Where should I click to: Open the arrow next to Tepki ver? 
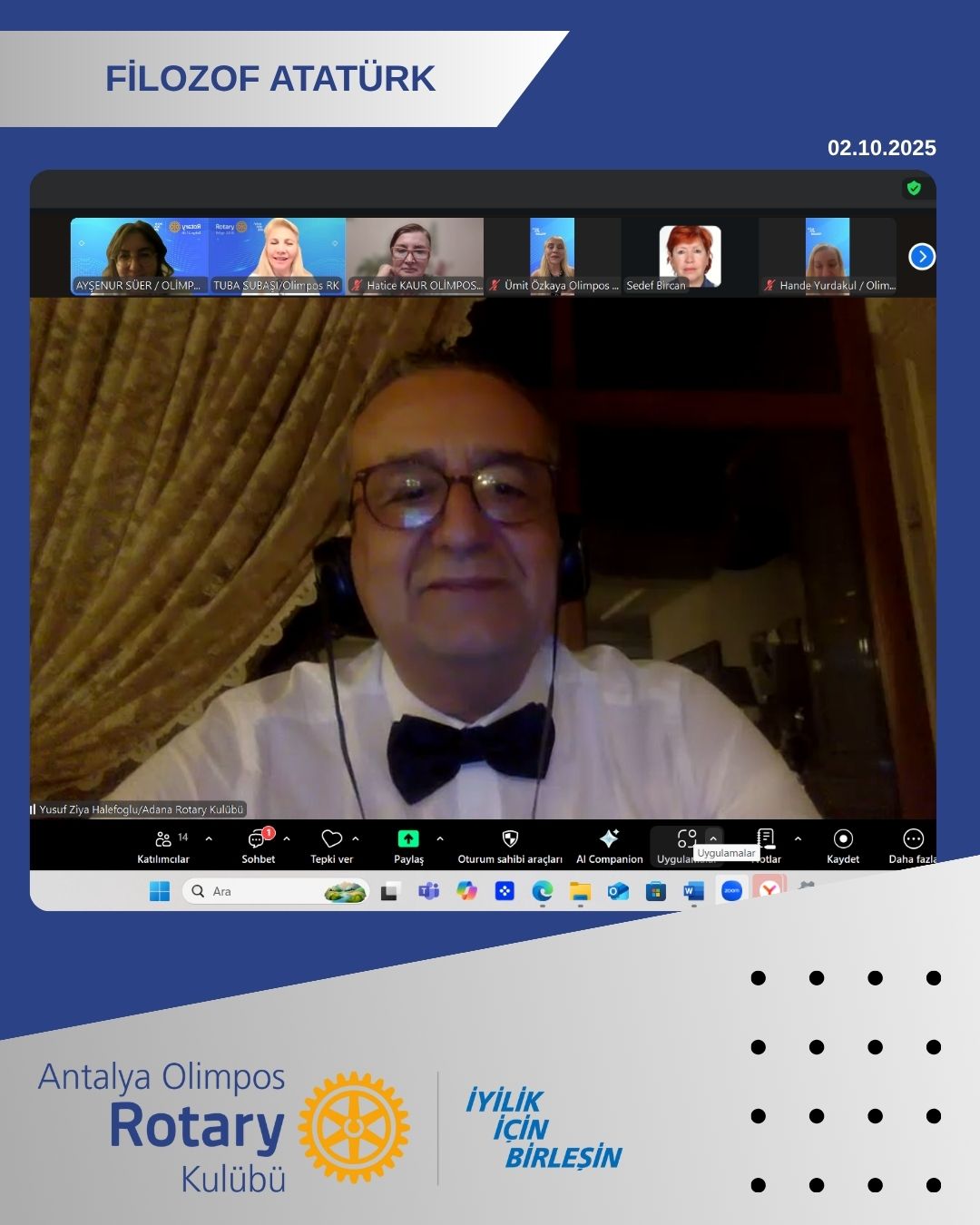(356, 838)
